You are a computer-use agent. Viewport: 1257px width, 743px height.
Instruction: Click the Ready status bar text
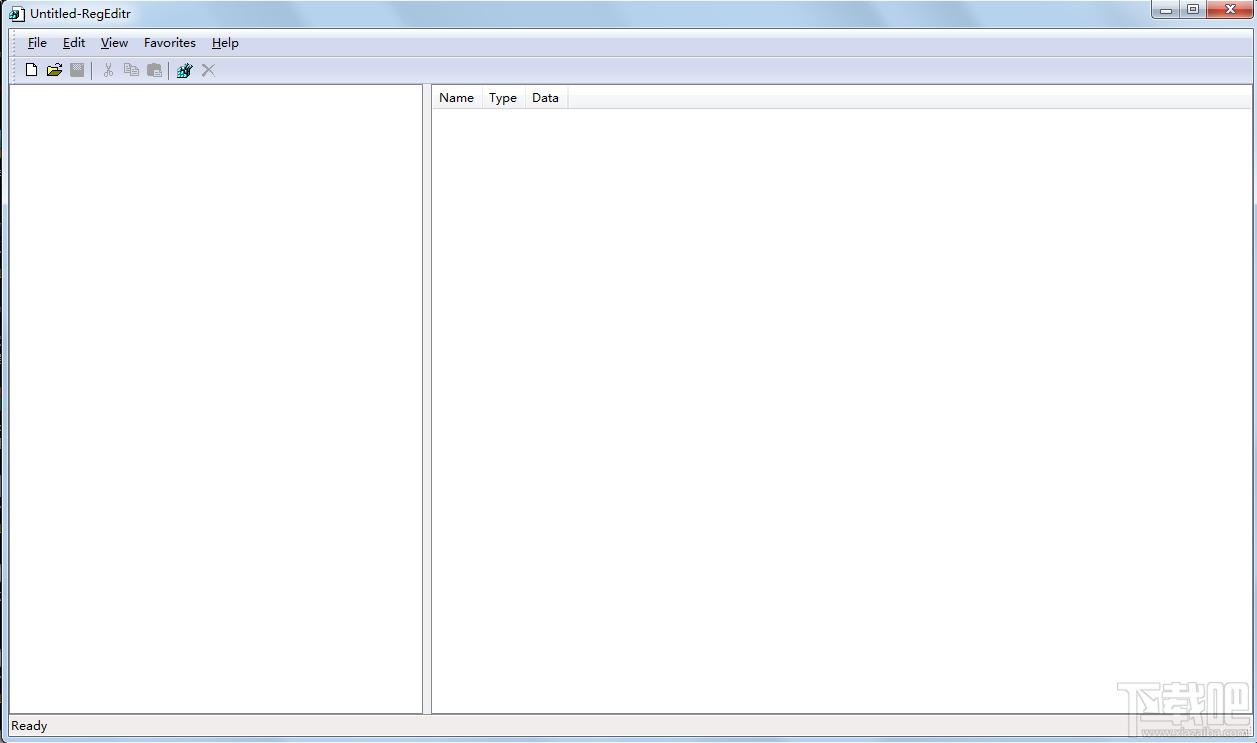coord(28,725)
